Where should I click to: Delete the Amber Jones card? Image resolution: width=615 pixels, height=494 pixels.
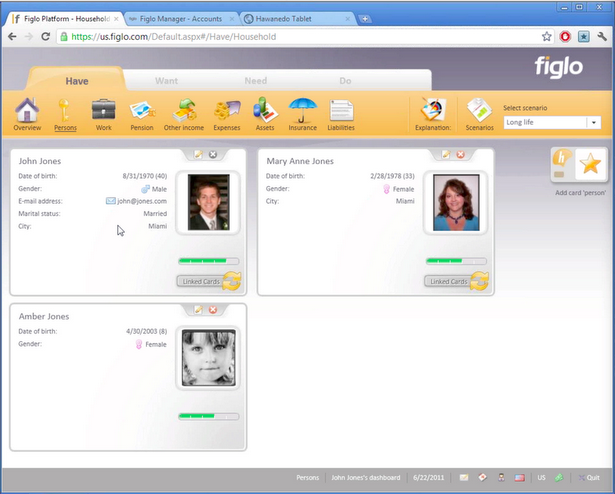(x=213, y=310)
